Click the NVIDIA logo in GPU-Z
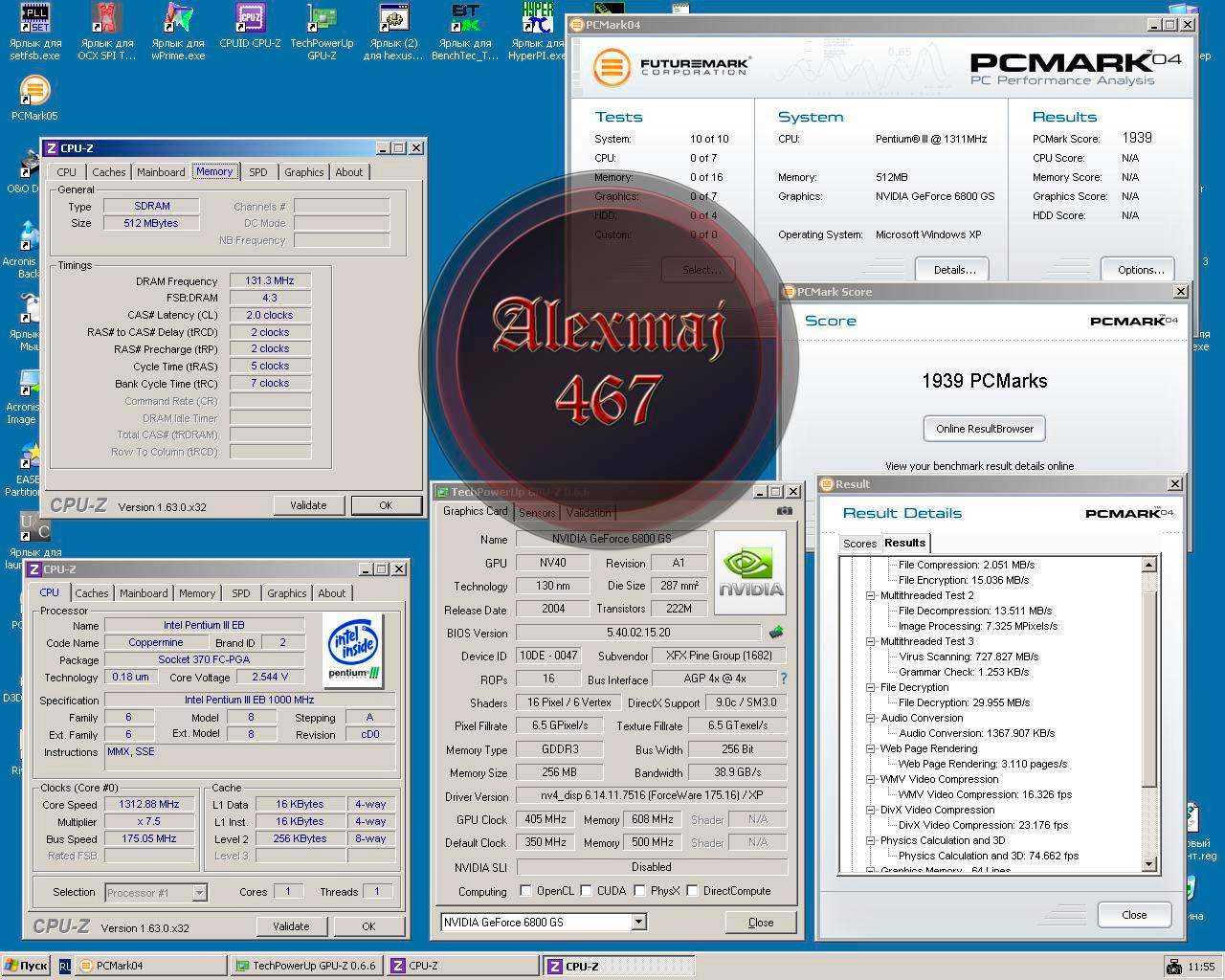This screenshot has width=1225, height=980. coord(750,572)
